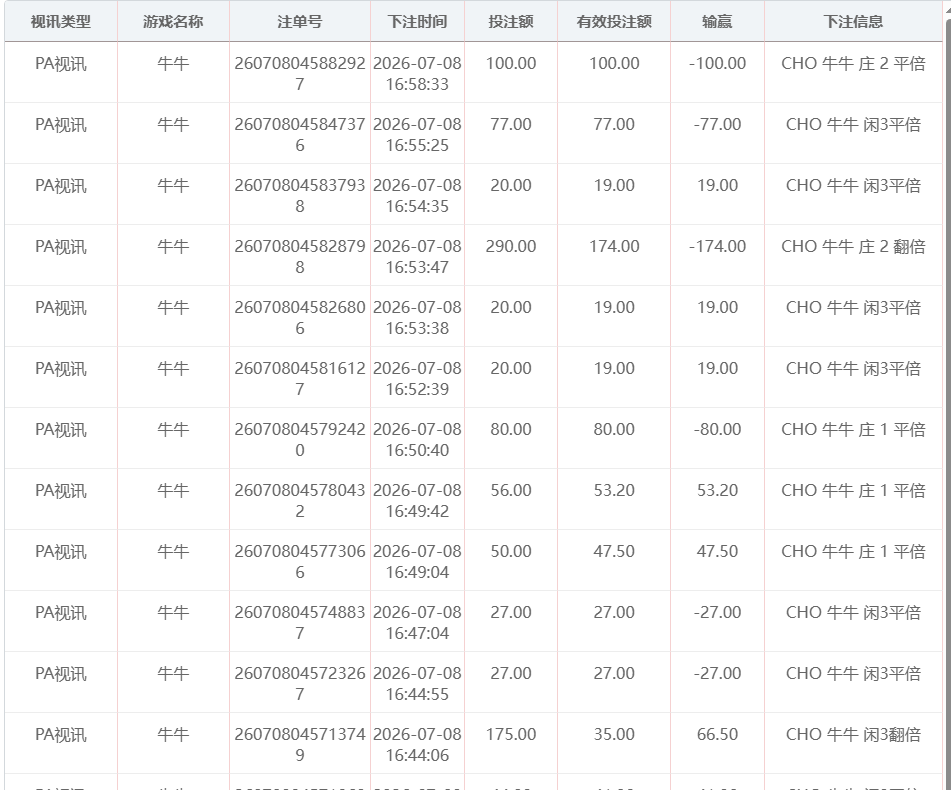The width and height of the screenshot is (951, 790).
Task: Click bet time 2026-07-08 16:55:25
Action: pyautogui.click(x=417, y=135)
